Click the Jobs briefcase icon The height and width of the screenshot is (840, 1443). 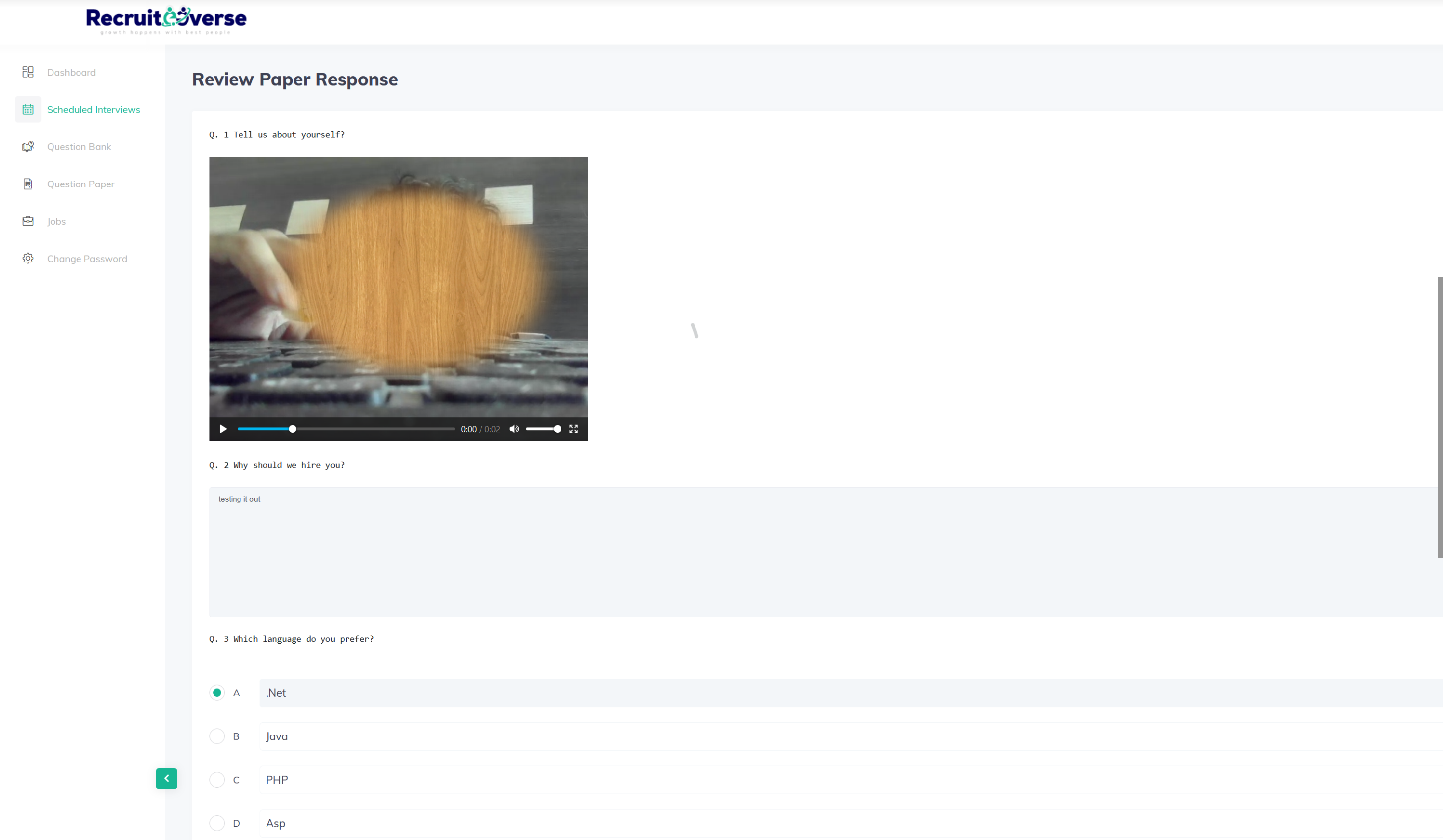[x=27, y=221]
